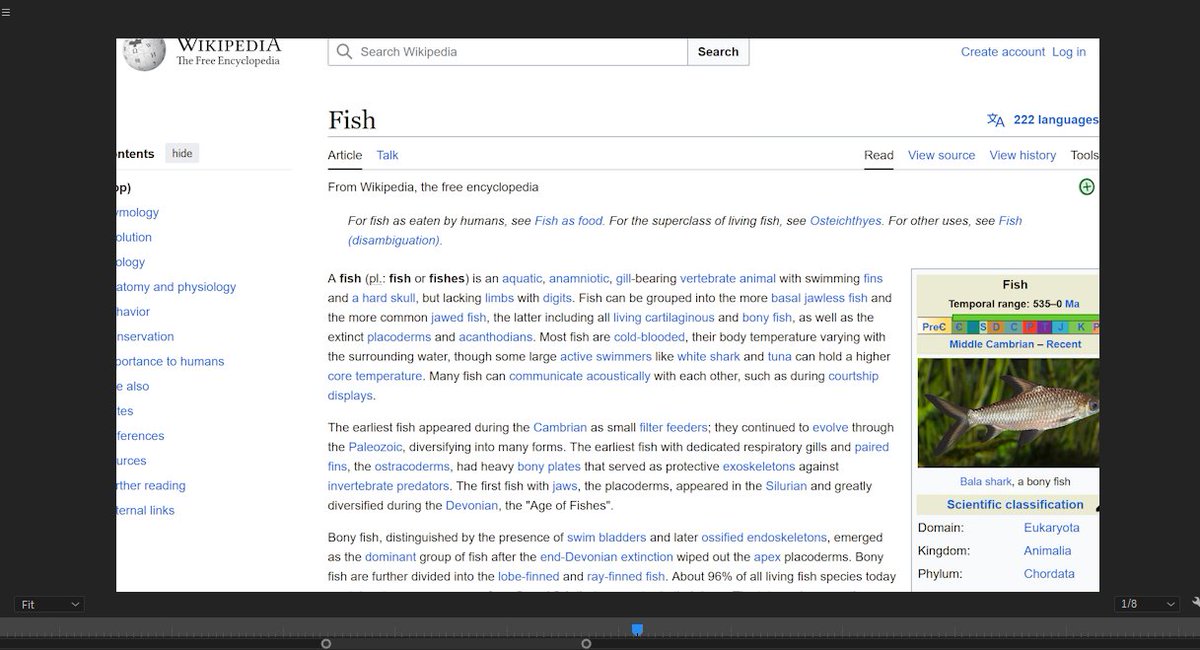Click the blue marker on the bottom ruler
This screenshot has width=1200, height=650.
[637, 629]
